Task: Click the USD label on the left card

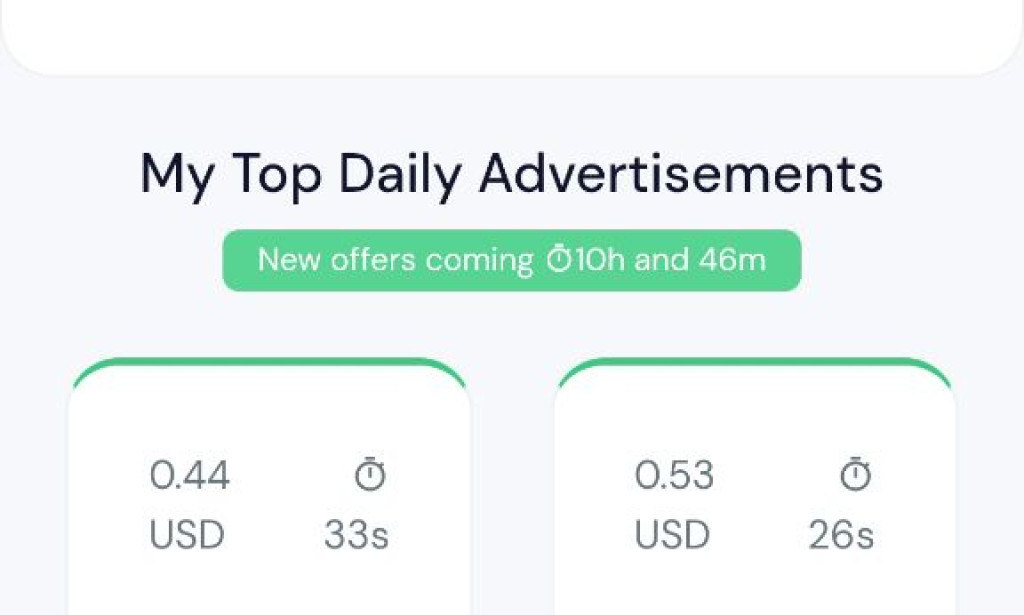Action: tap(185, 534)
